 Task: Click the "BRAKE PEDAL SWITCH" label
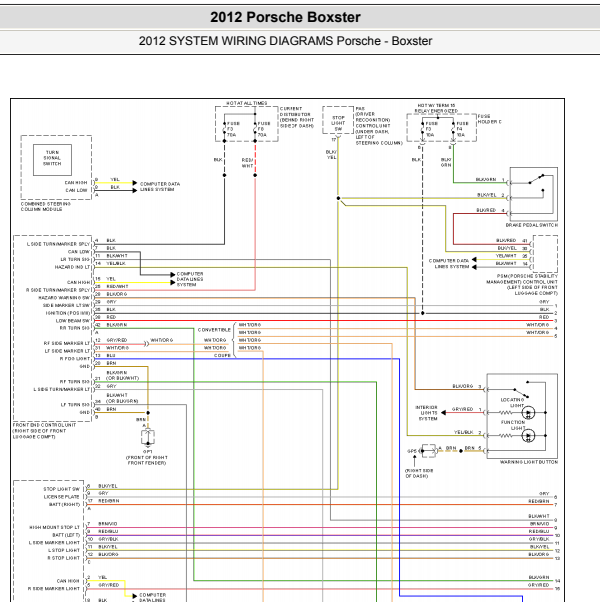pos(532,225)
